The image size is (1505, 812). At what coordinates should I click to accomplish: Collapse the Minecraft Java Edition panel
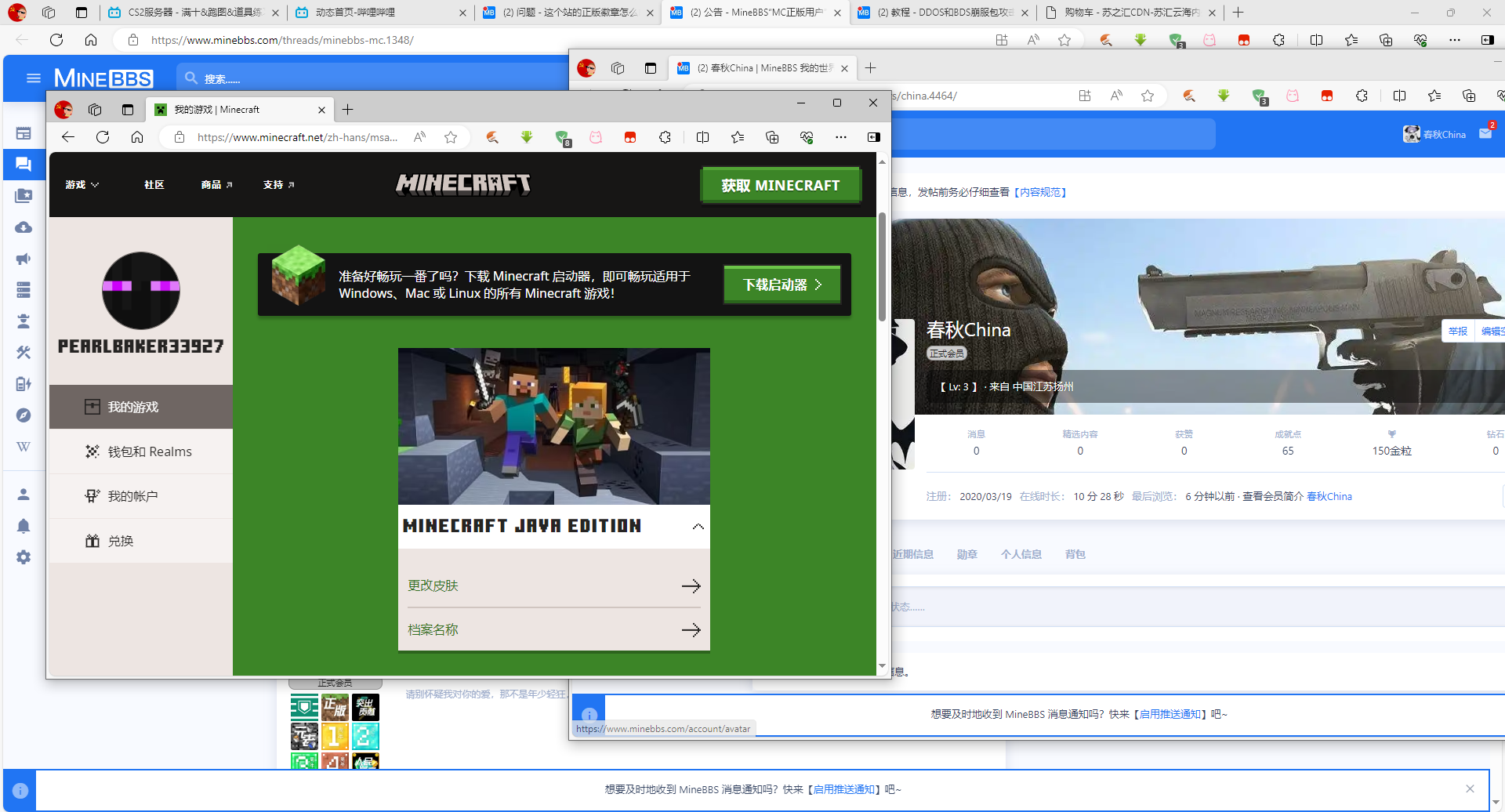[x=698, y=527]
